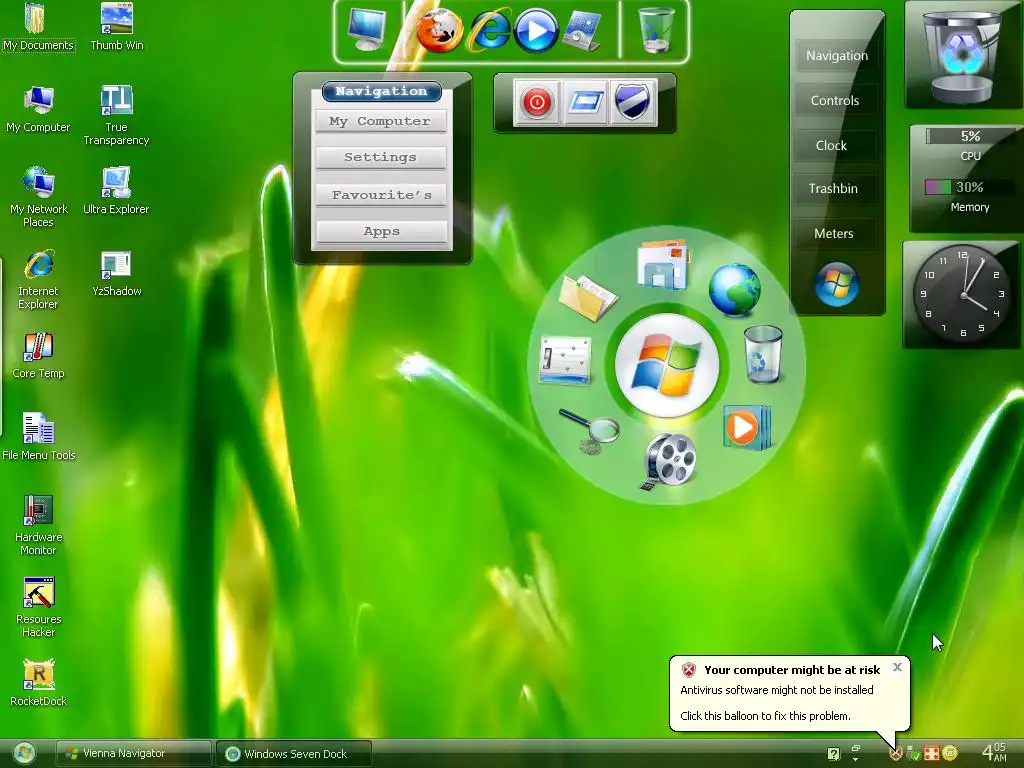
Task: Open the Core Temp desktop shortcut
Action: point(38,356)
